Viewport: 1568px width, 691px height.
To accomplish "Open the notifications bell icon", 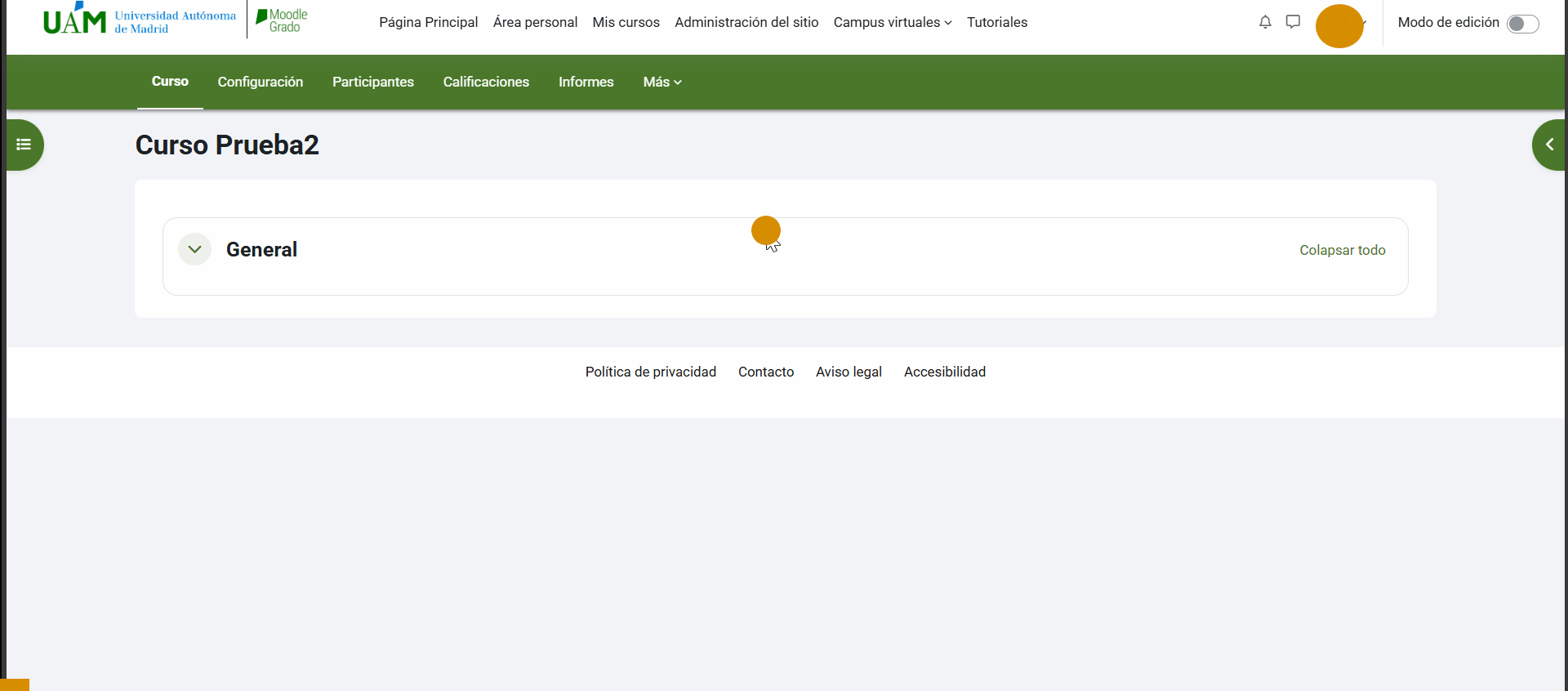I will [x=1265, y=22].
